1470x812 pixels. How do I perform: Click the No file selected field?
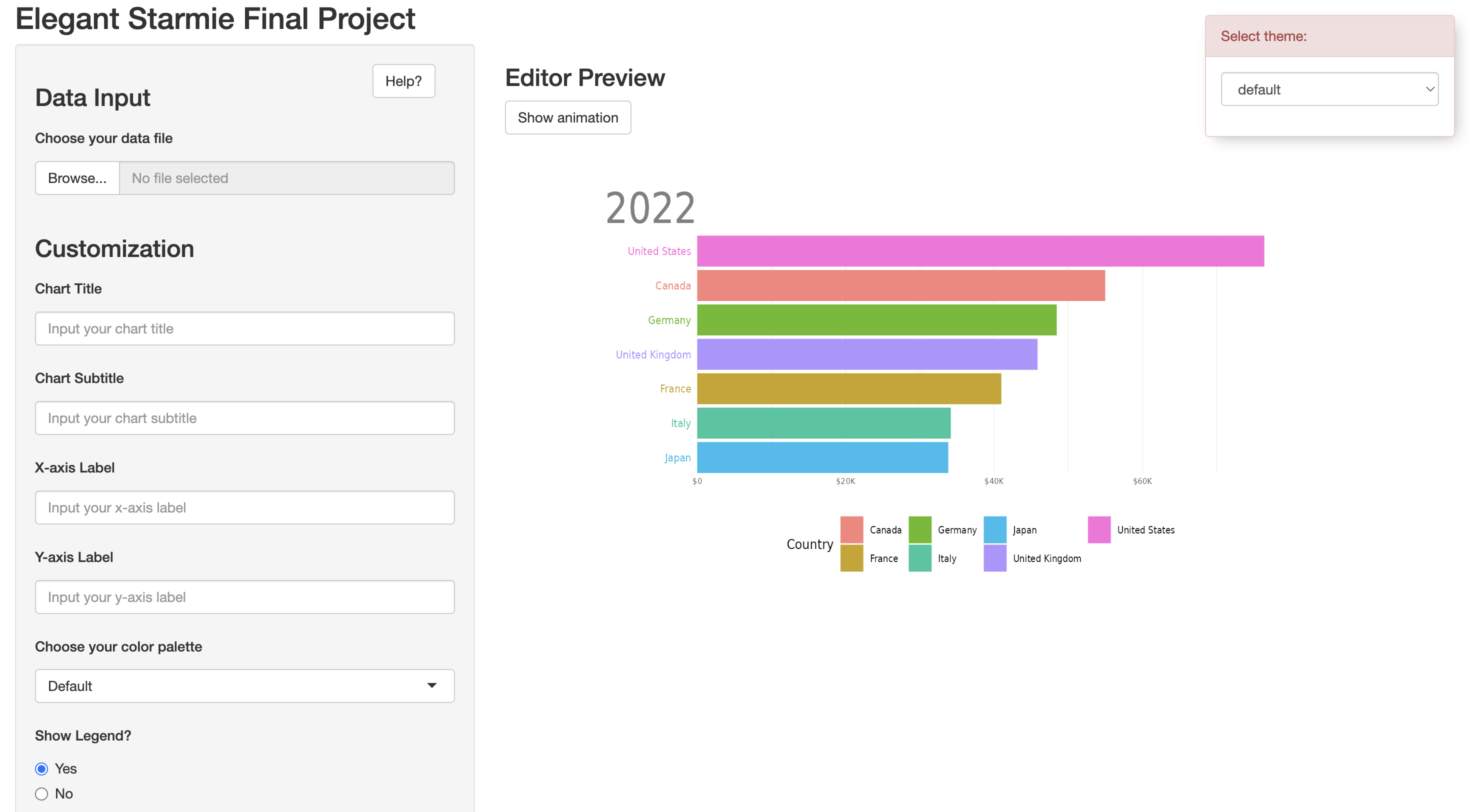point(286,178)
